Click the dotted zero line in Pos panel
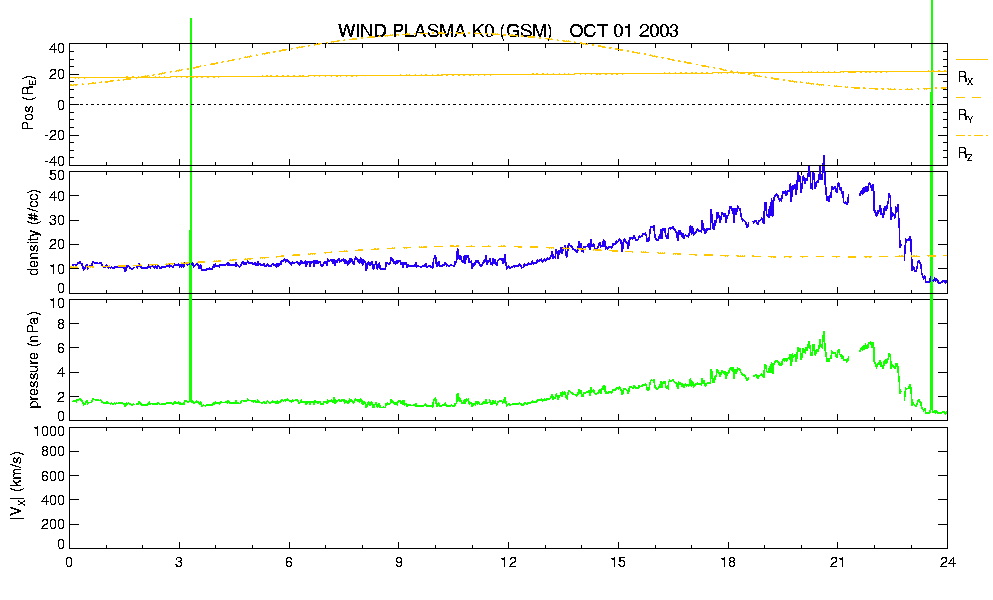 coord(509,105)
